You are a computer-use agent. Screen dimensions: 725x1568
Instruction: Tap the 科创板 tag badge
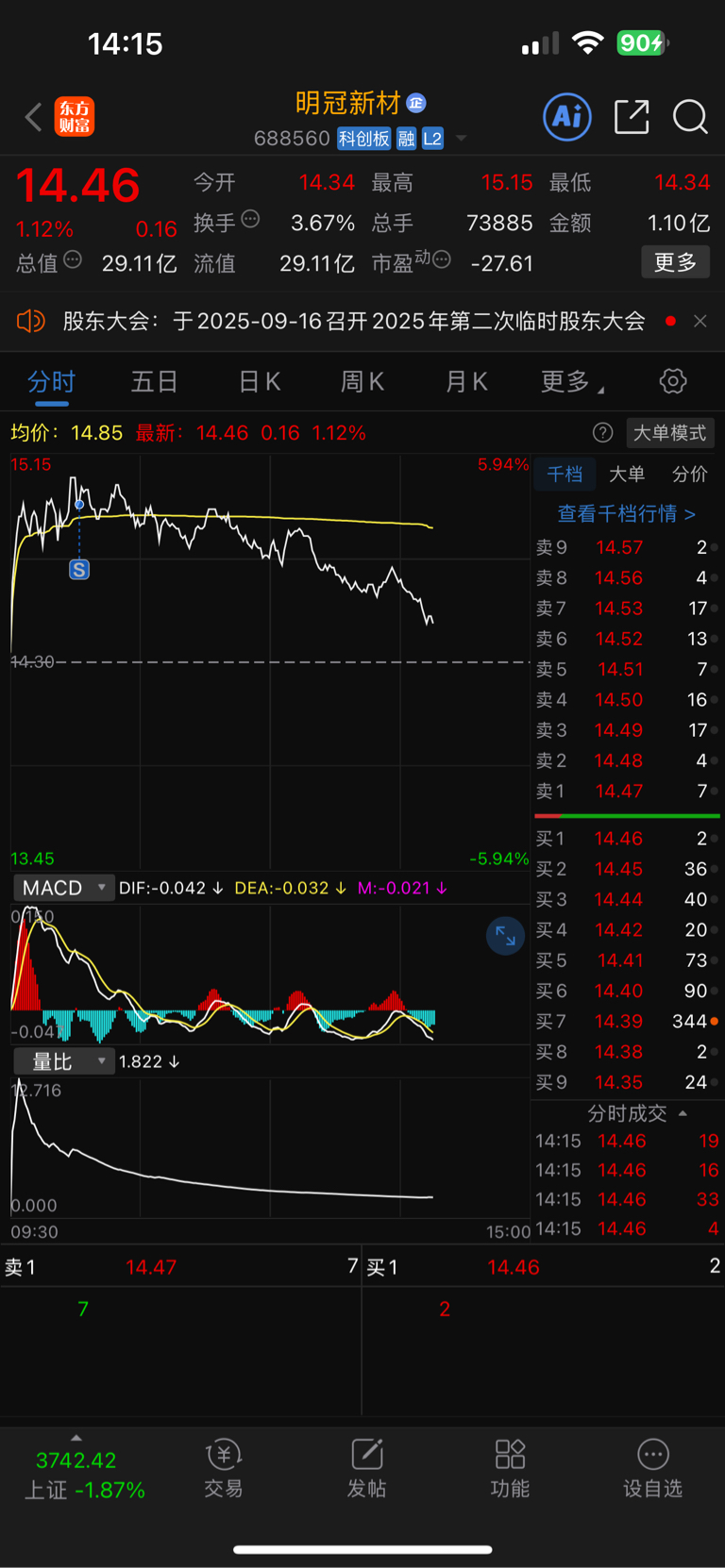tap(364, 139)
